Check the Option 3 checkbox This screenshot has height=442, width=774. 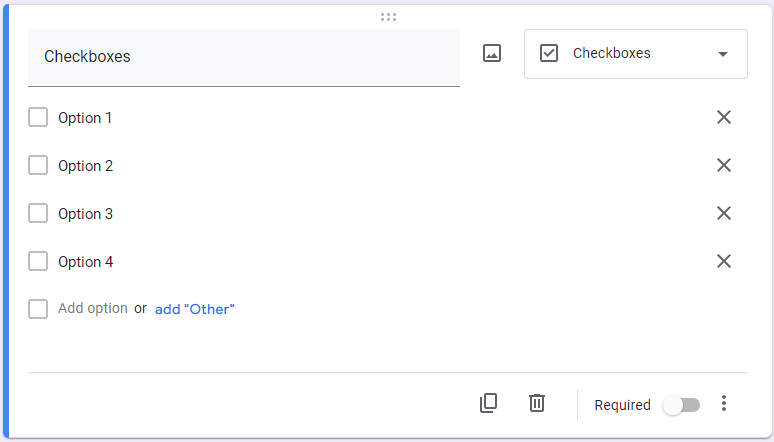38,213
